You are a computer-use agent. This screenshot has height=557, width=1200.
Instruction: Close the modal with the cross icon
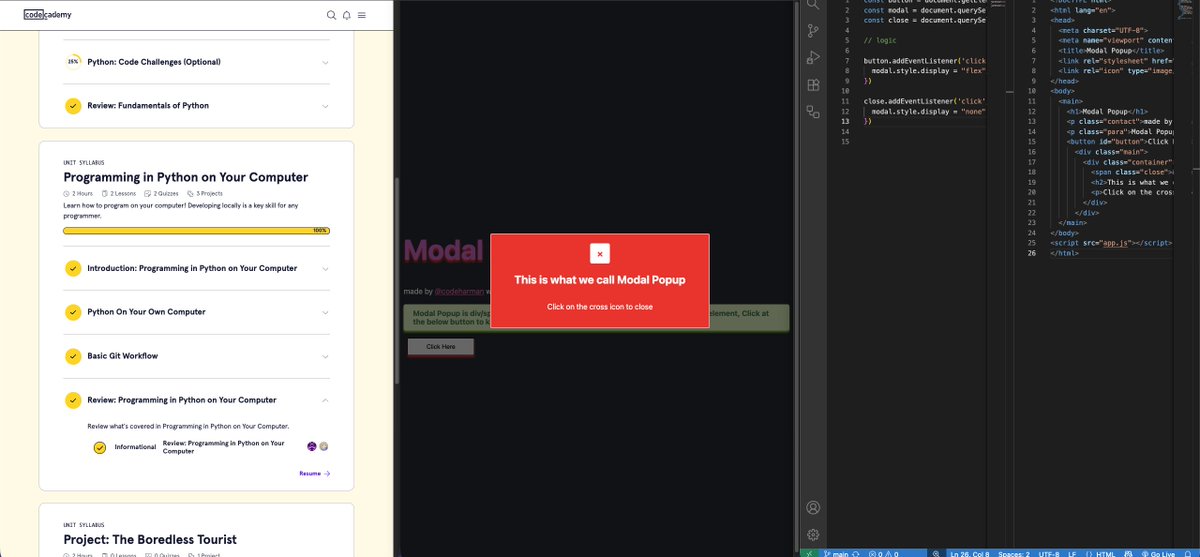(x=599, y=254)
